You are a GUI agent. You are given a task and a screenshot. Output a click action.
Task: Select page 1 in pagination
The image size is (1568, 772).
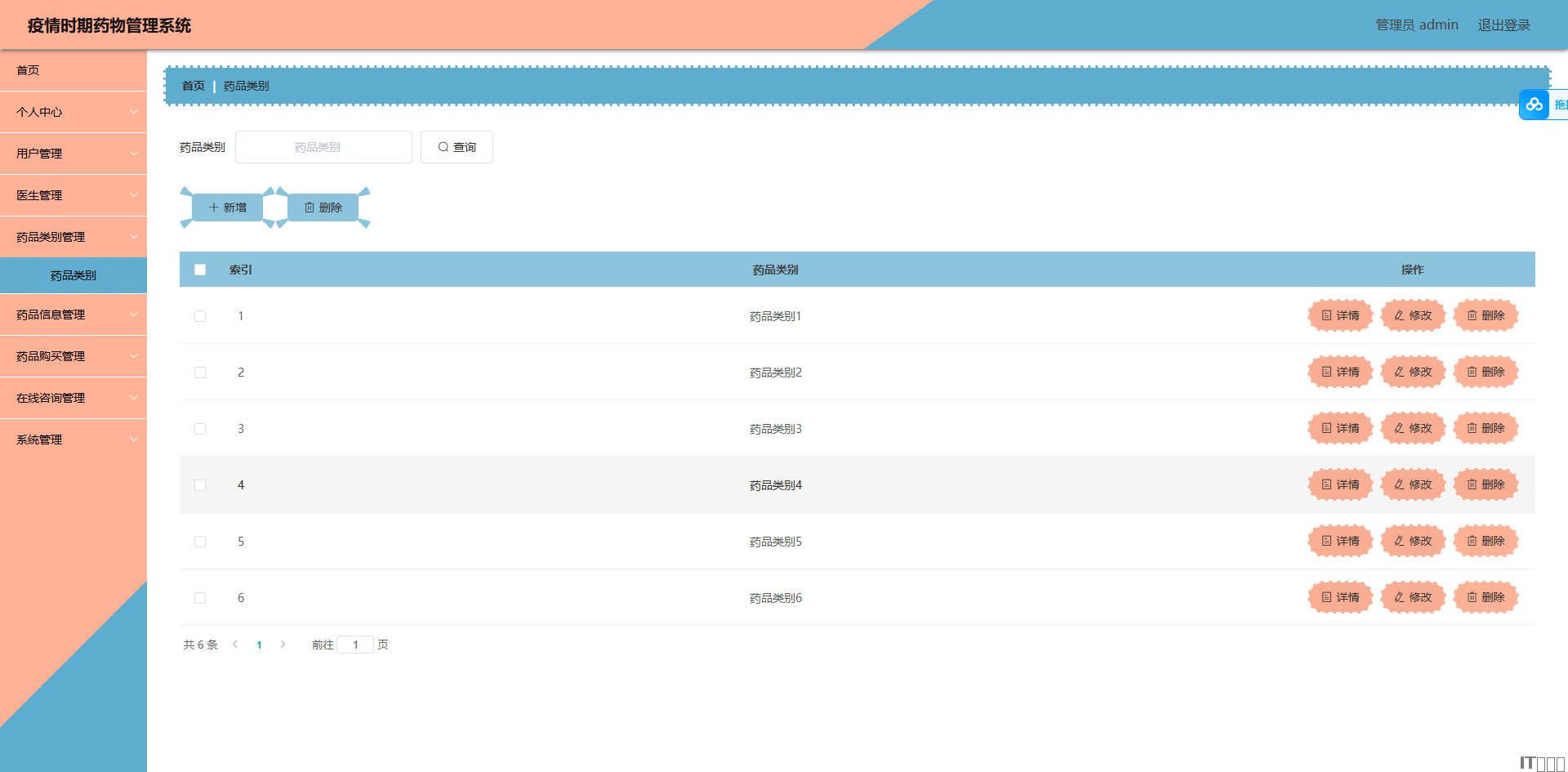[x=259, y=645]
